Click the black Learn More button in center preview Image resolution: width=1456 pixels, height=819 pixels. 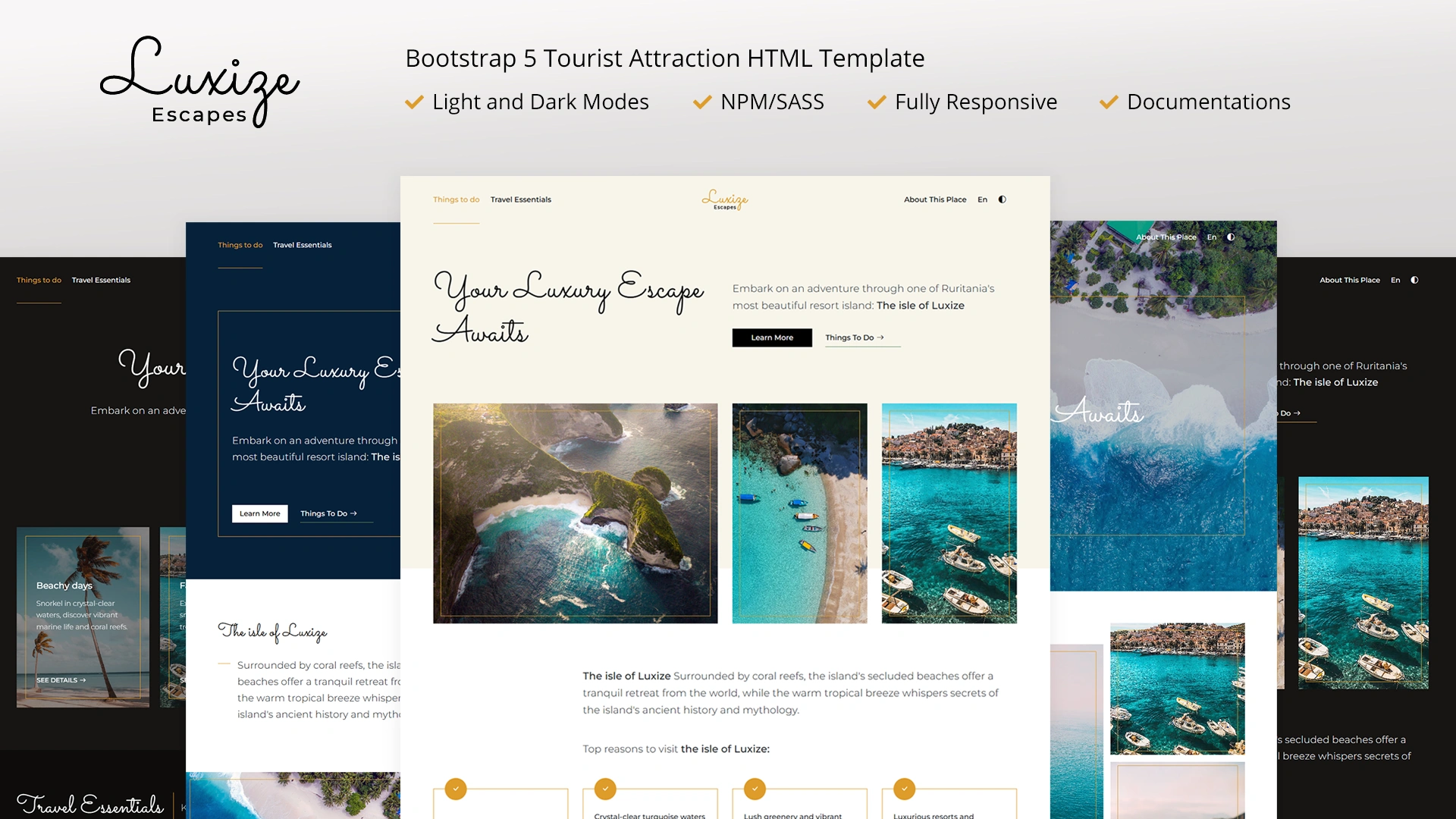tap(772, 337)
